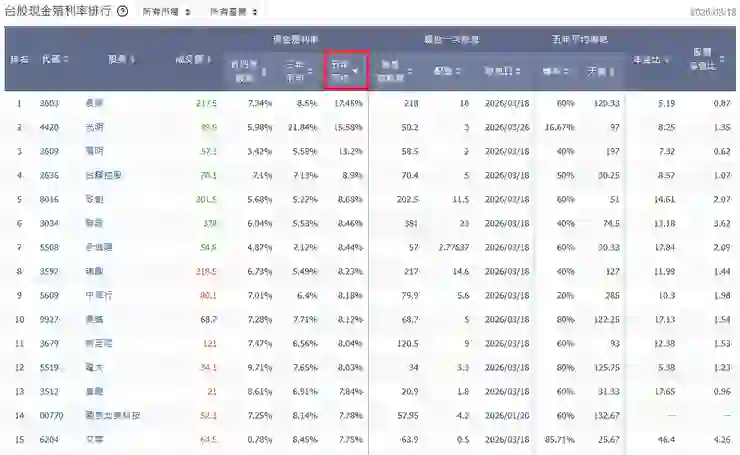
Task: Click the 218.5 price in the 3597 row
Action: (x=206, y=271)
